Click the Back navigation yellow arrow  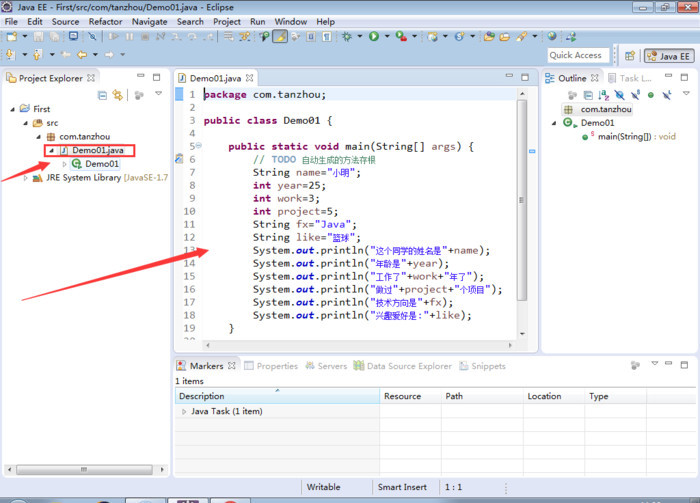coord(82,54)
